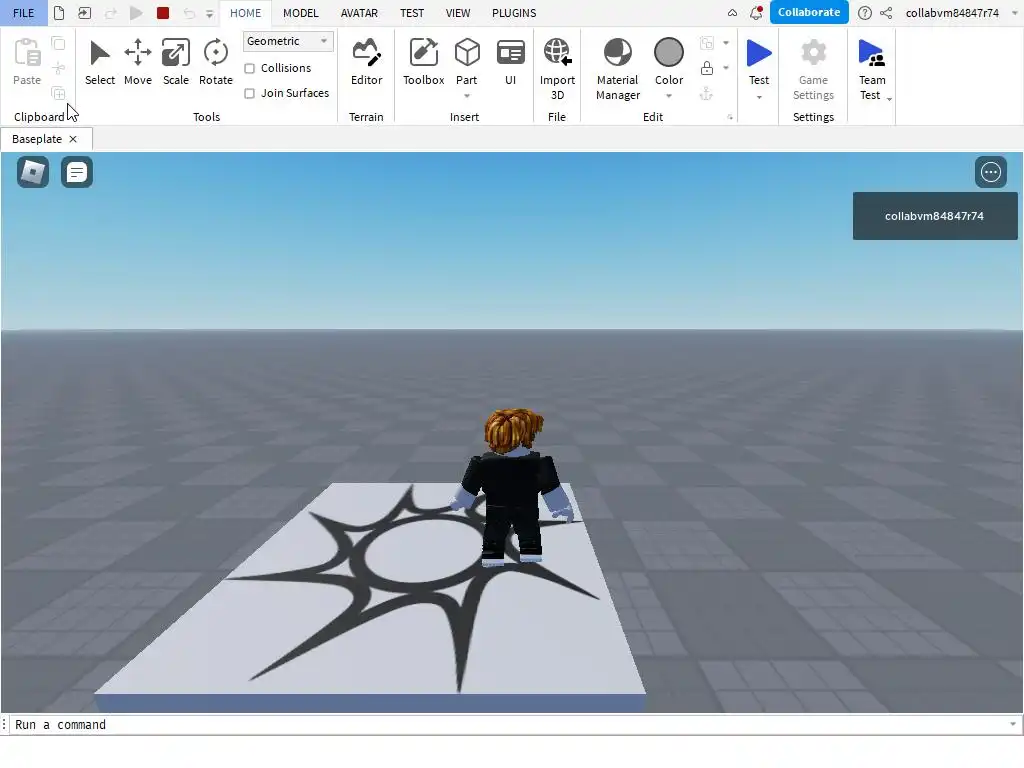This screenshot has height=768, width=1024.
Task: Open the command bar history dropdown
Action: (1013, 724)
